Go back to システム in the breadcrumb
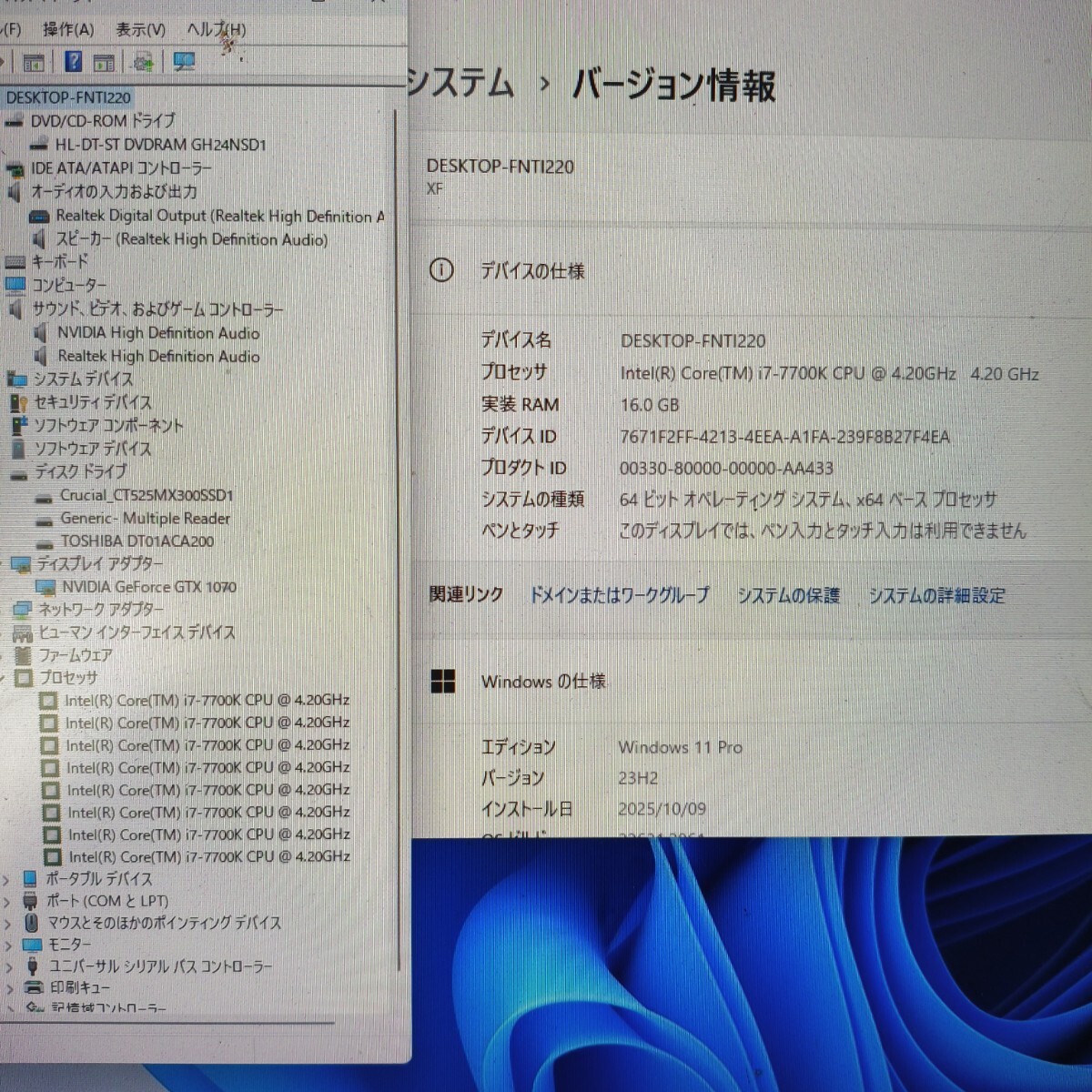The width and height of the screenshot is (1092, 1092). click(460, 84)
